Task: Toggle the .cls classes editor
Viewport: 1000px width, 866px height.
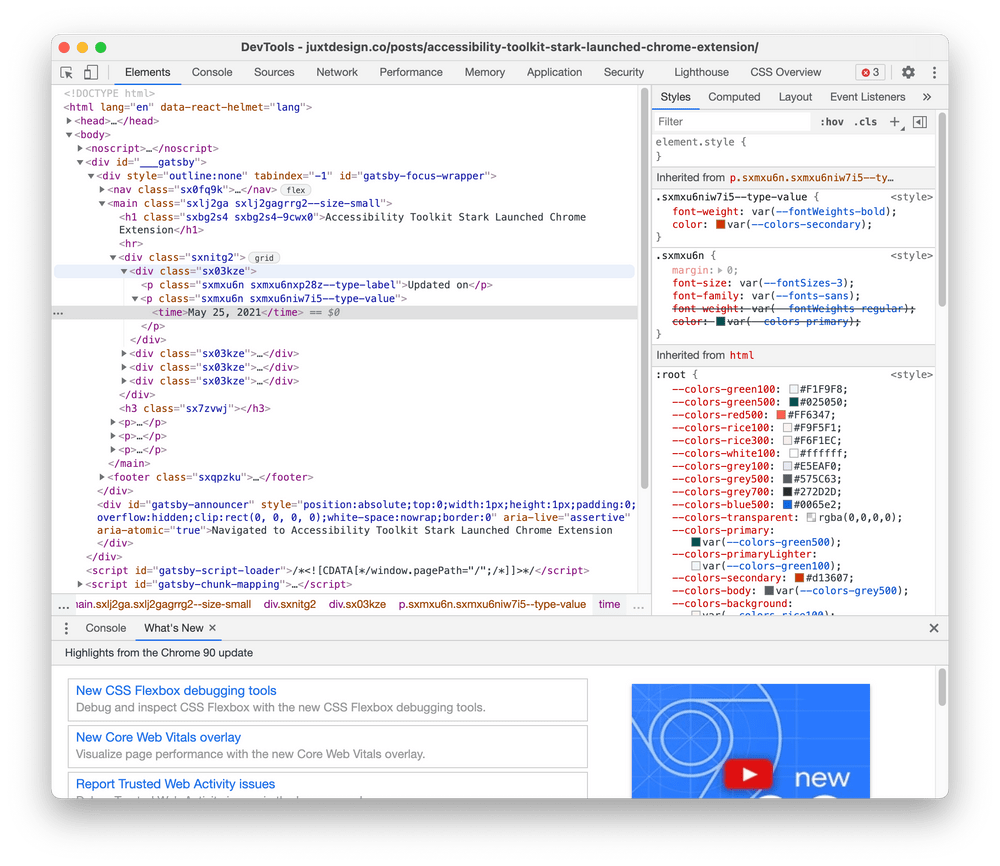Action: 865,121
